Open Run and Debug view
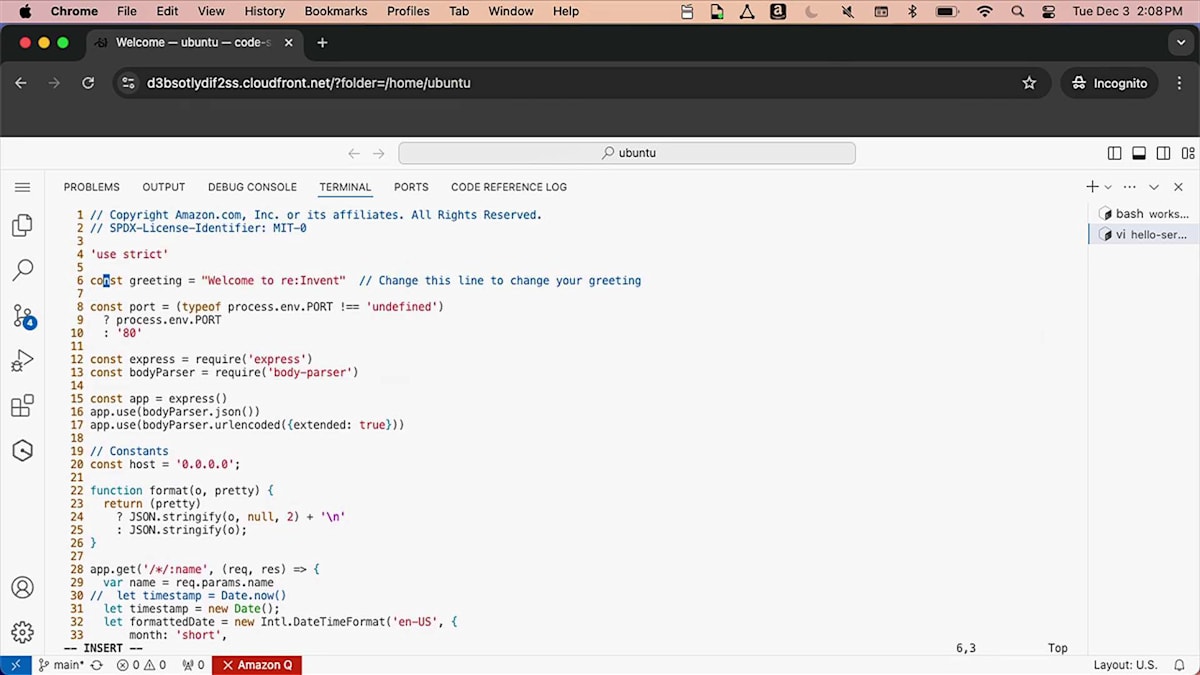The width and height of the screenshot is (1200, 675). tap(22, 361)
